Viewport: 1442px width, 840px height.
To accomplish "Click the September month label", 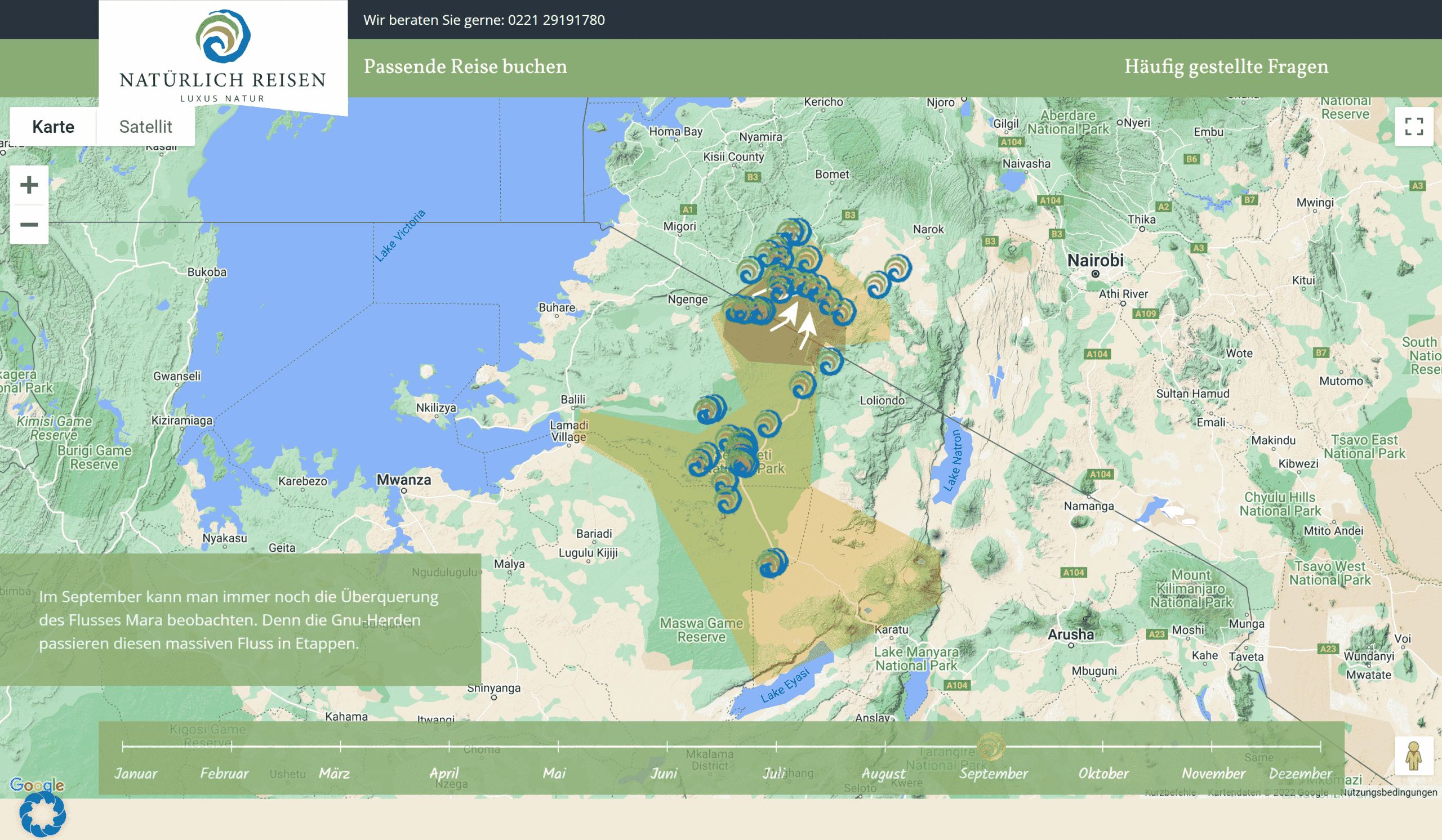I will coord(994,774).
